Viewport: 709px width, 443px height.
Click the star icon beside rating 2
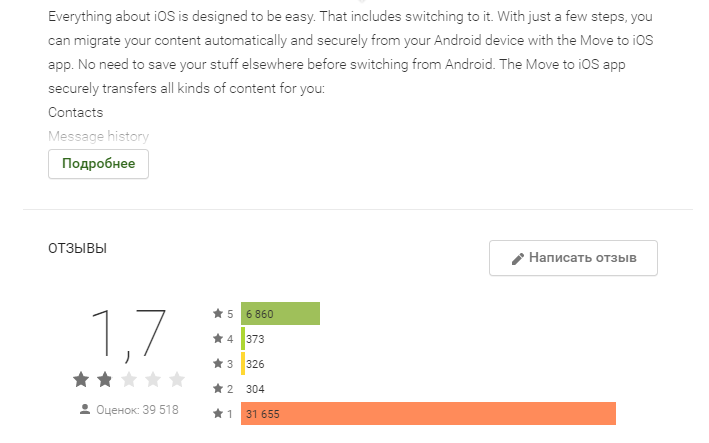click(218, 388)
